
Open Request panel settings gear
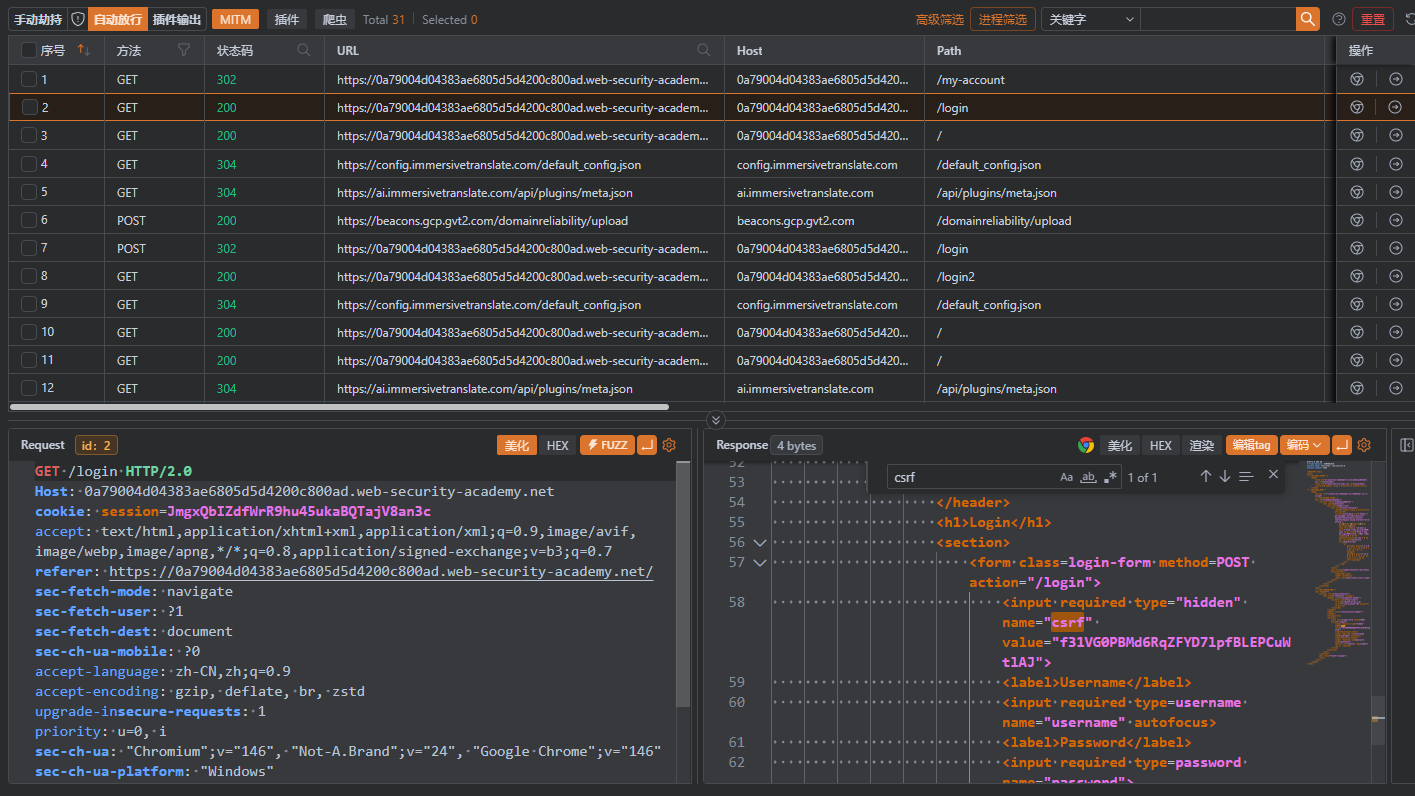669,445
